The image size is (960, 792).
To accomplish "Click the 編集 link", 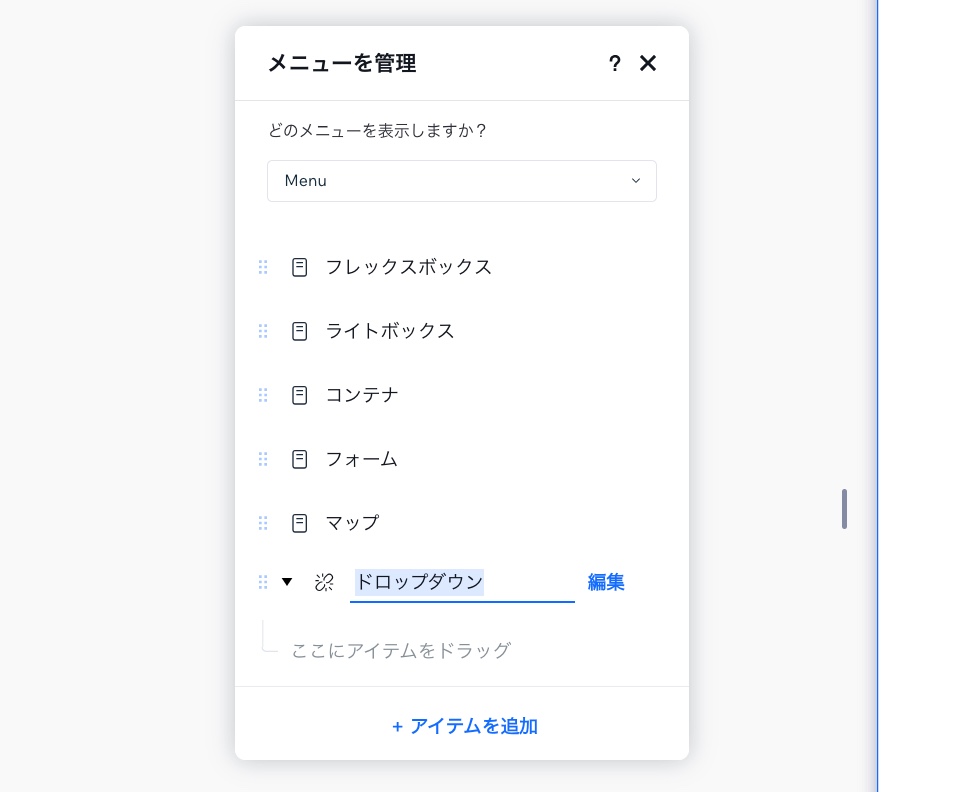I will [x=606, y=582].
